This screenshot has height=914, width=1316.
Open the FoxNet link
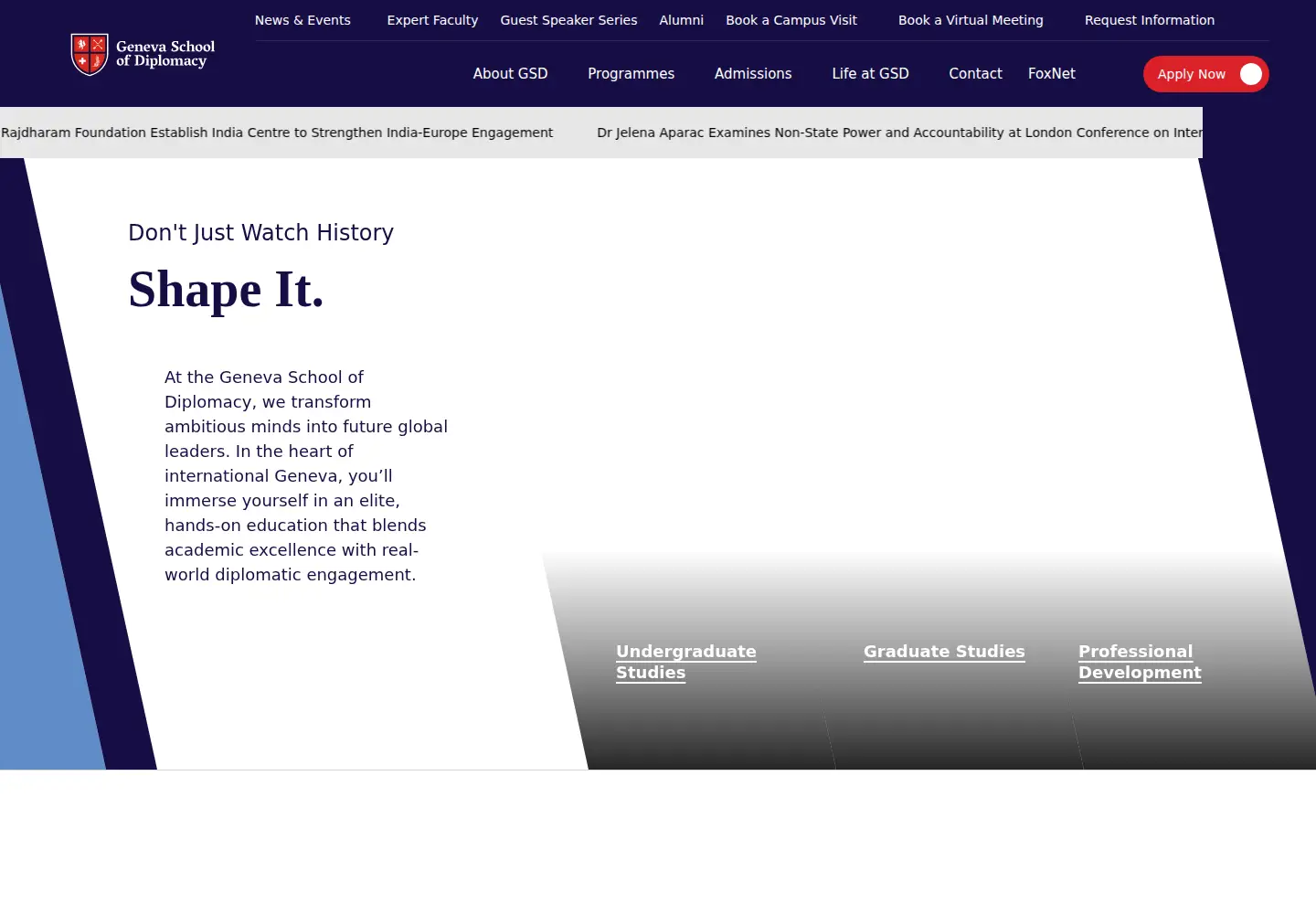pyautogui.click(x=1051, y=74)
